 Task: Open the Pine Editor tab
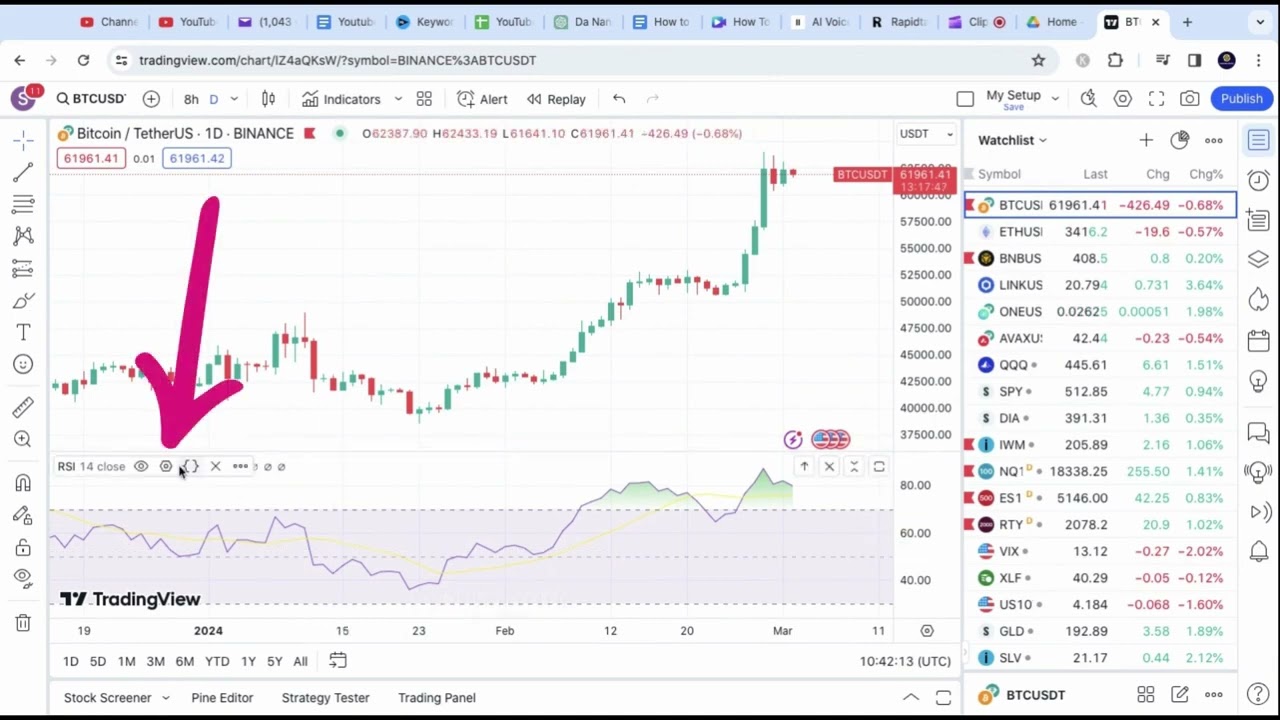pos(222,698)
